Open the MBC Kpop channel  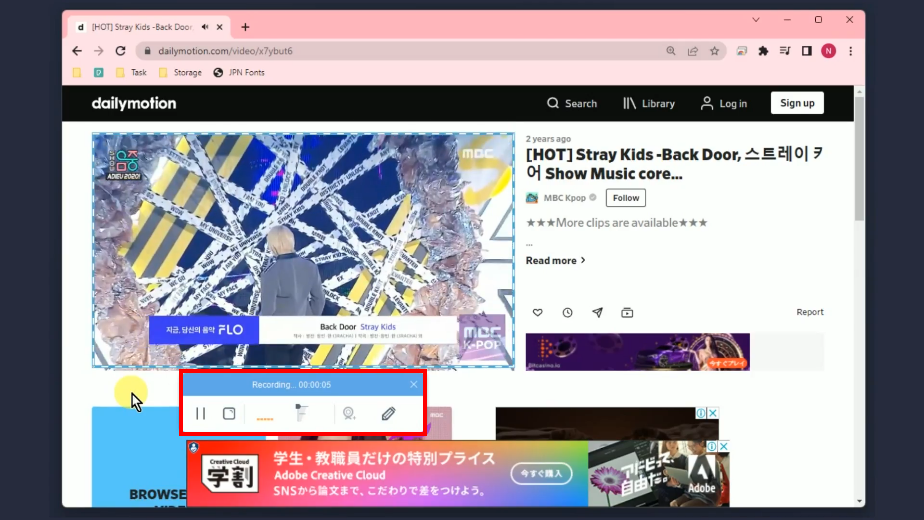(x=564, y=198)
